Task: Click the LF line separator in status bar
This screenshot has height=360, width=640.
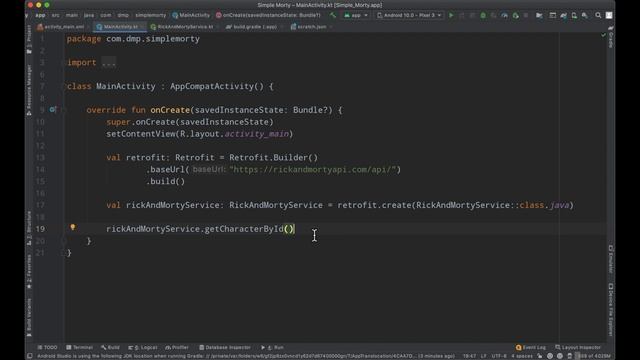Action: click(x=483, y=356)
